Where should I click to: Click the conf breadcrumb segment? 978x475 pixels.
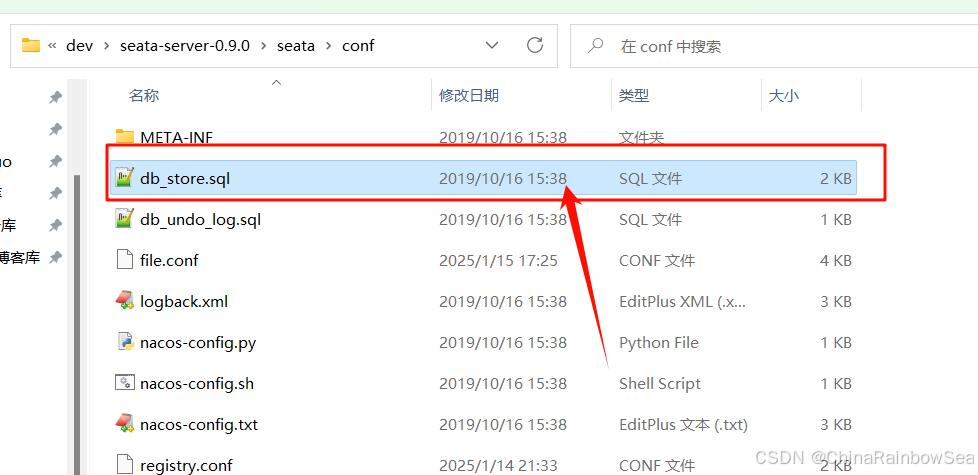point(358,46)
